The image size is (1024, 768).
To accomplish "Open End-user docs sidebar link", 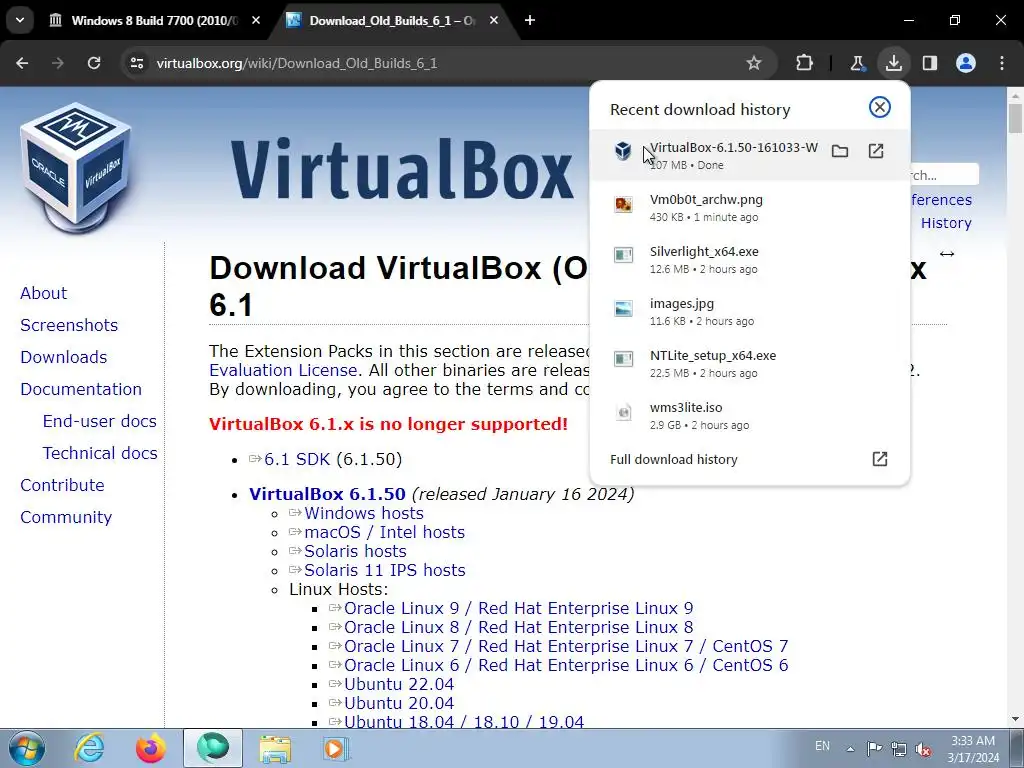I will click(x=99, y=421).
